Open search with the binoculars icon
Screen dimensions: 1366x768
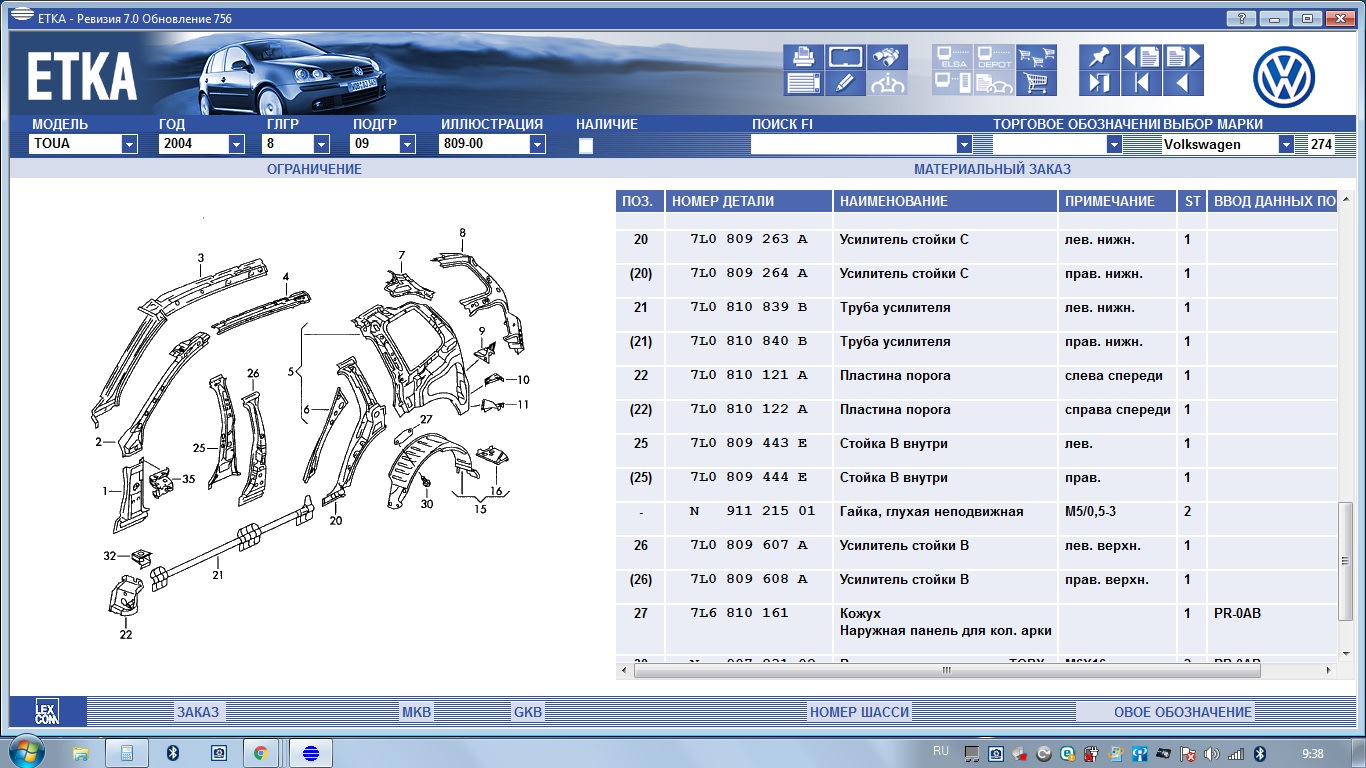click(x=887, y=57)
